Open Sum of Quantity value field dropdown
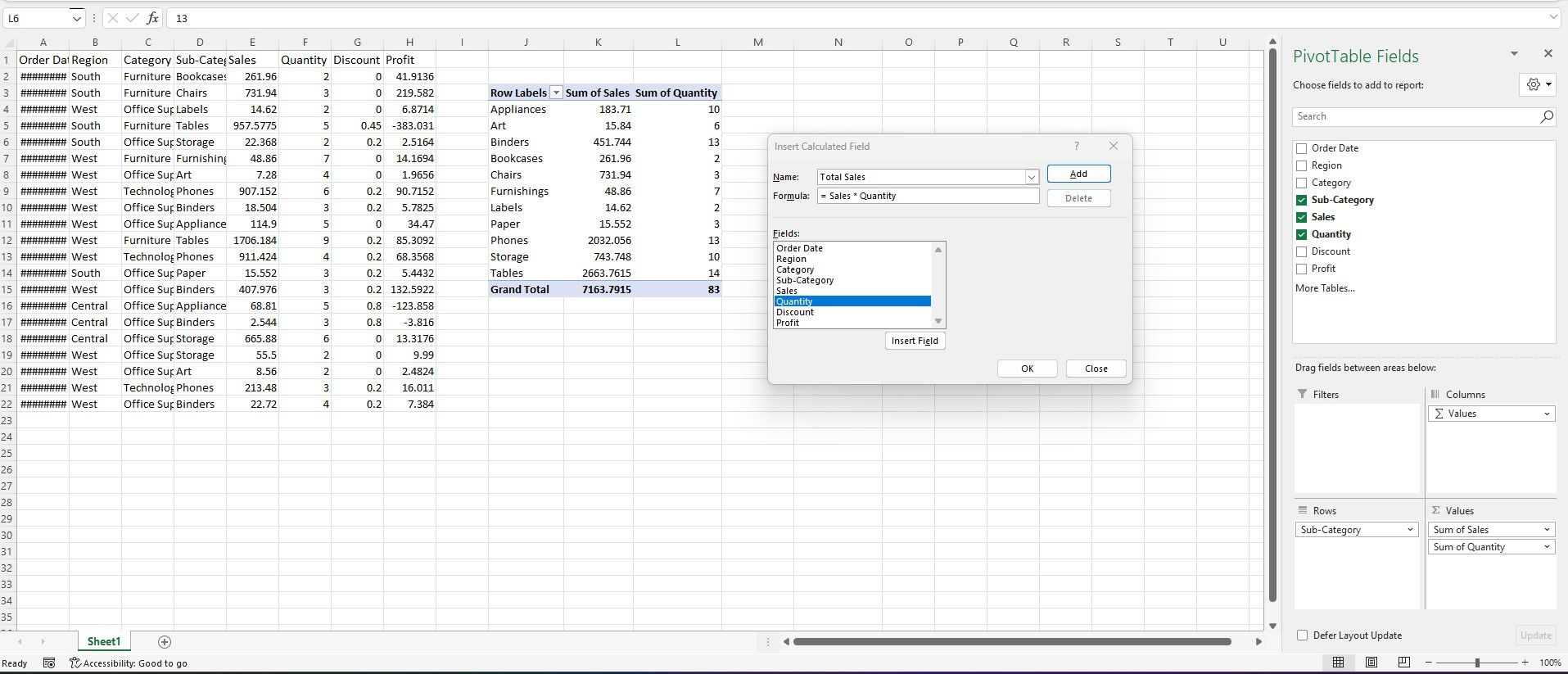Viewport: 1568px width, 674px height. click(x=1547, y=547)
